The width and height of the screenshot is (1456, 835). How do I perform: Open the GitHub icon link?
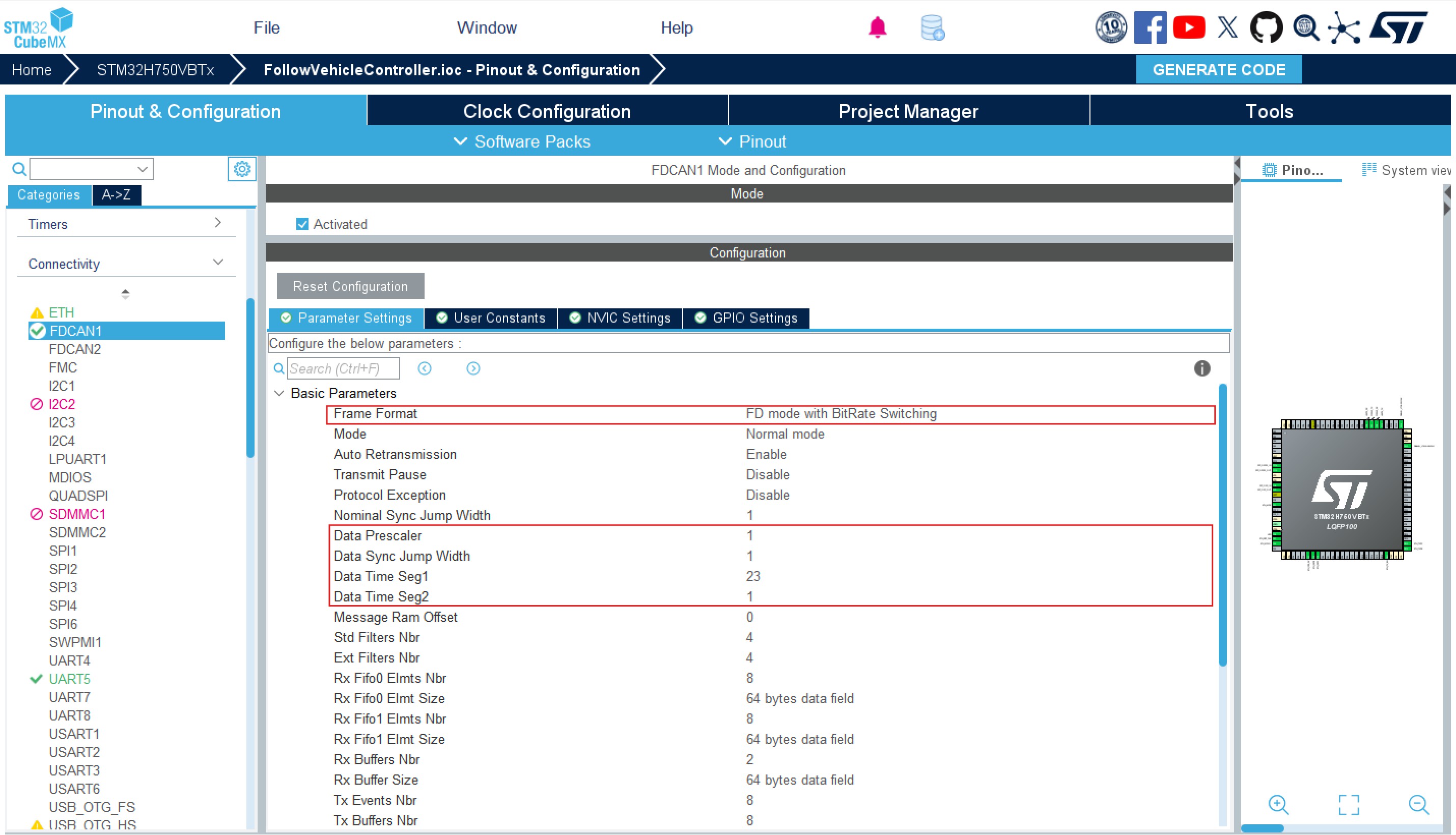[1266, 27]
